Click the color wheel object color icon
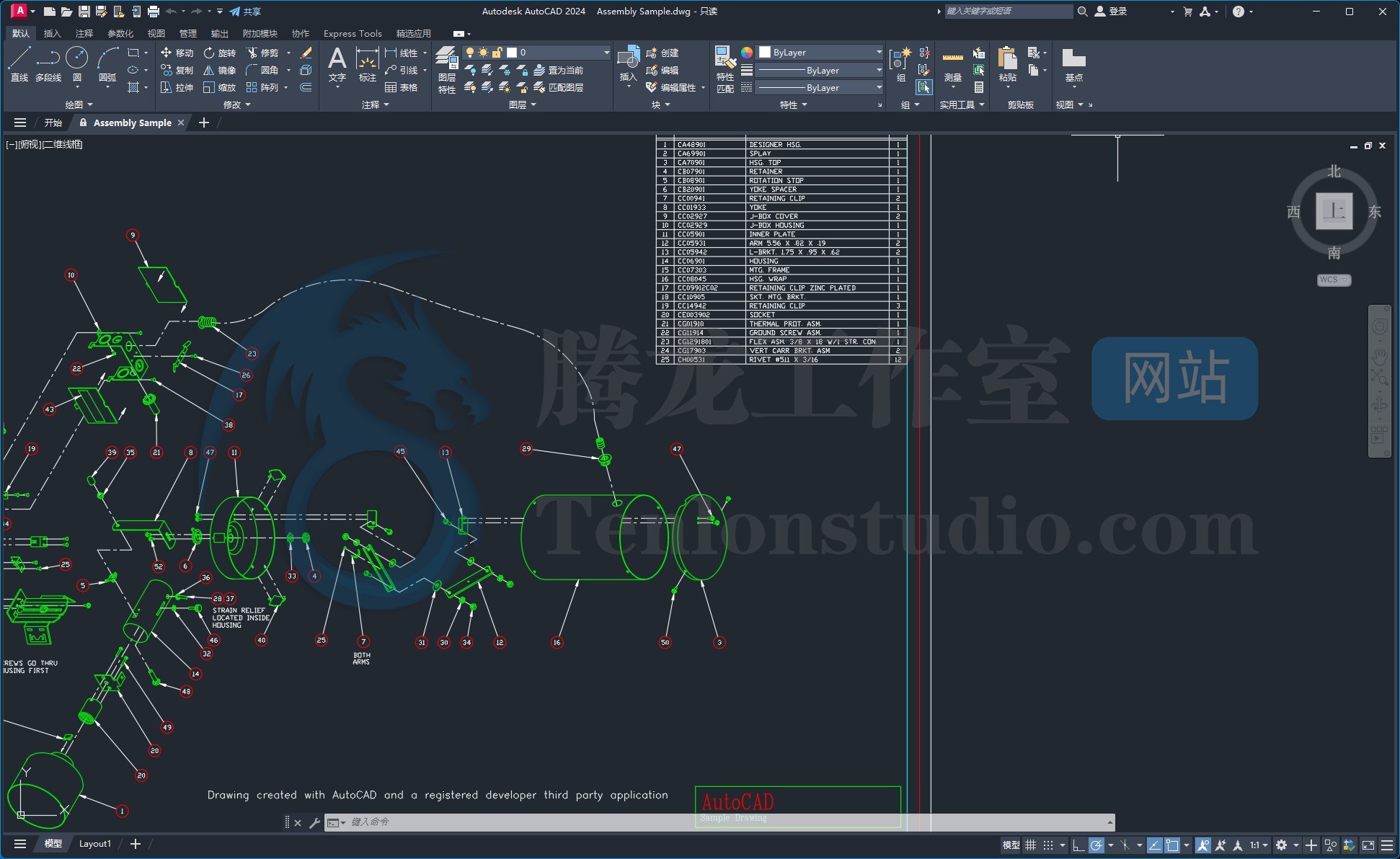The width and height of the screenshot is (1400, 859). [x=747, y=53]
